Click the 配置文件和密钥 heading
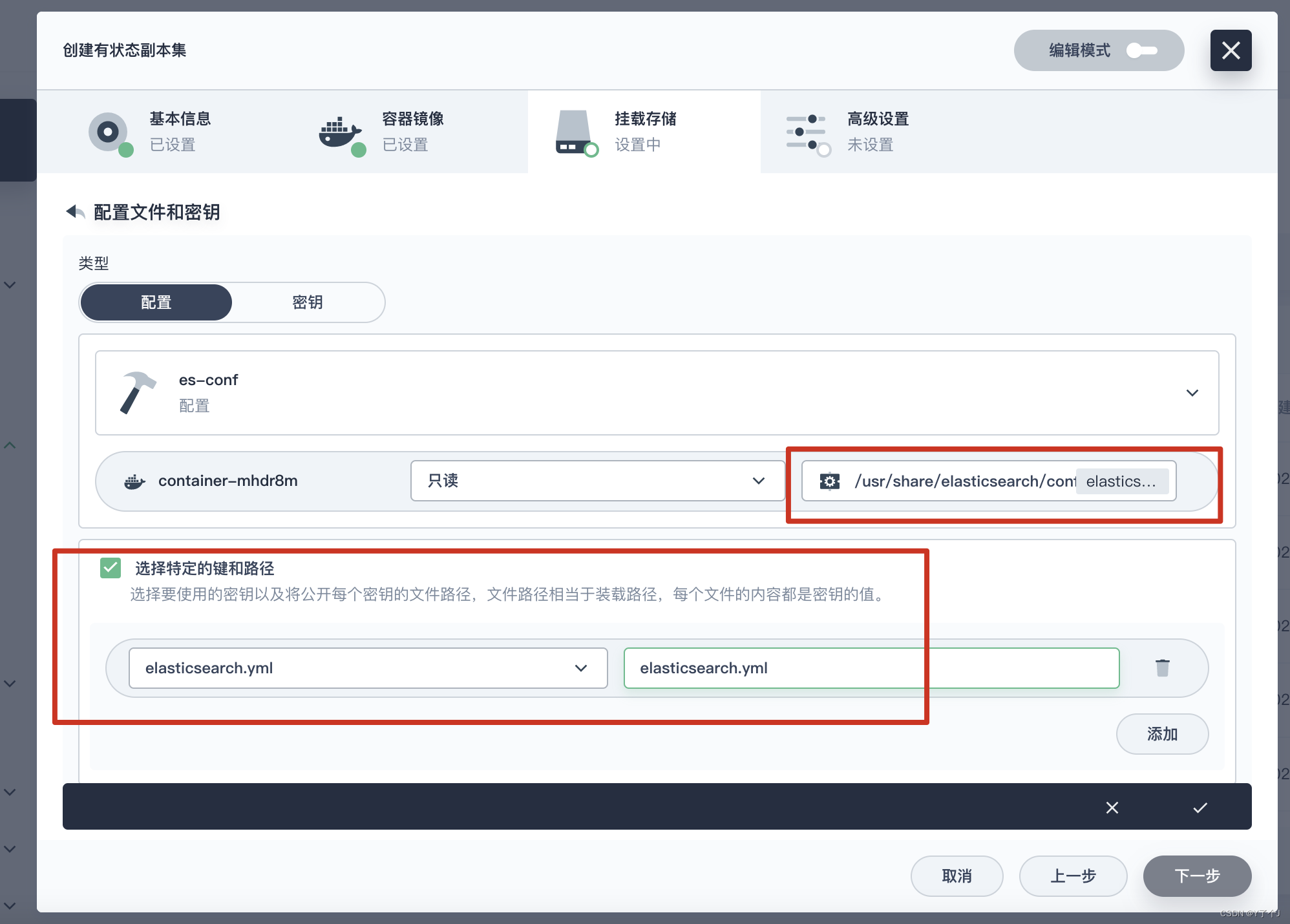The width and height of the screenshot is (1290, 924). [x=157, y=212]
